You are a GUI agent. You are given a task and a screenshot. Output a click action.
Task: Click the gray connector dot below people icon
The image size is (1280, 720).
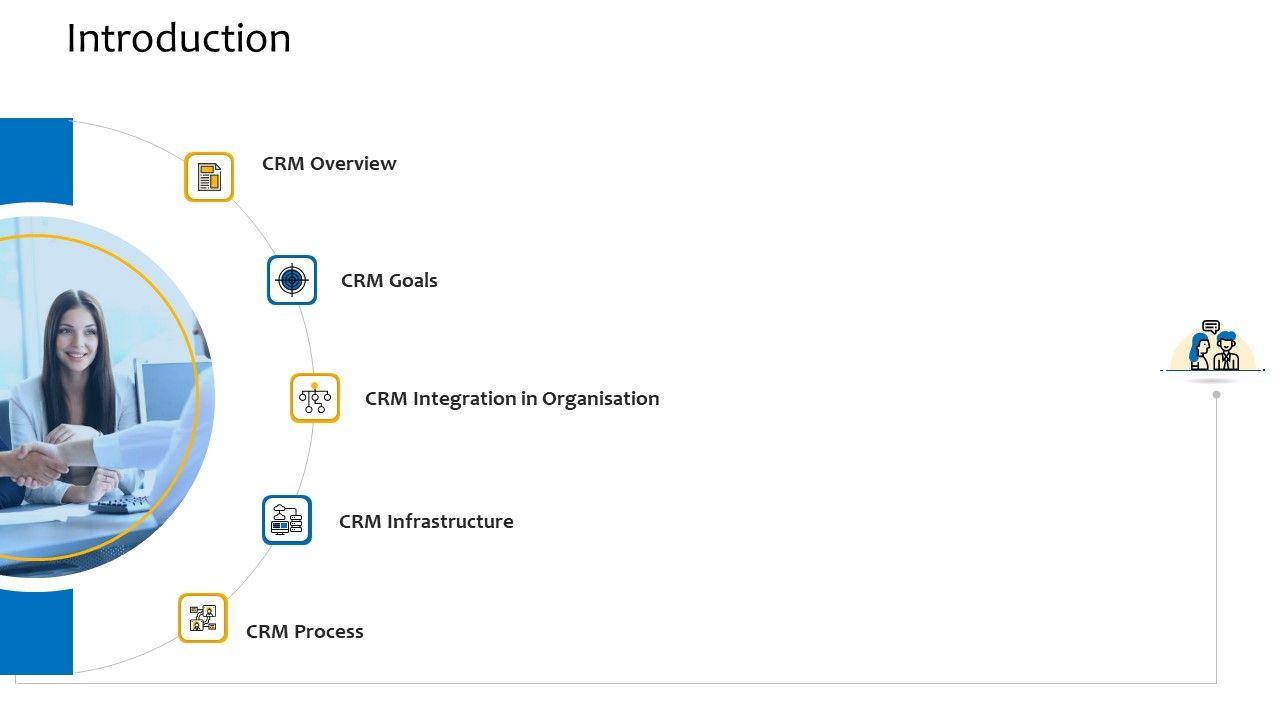(x=1216, y=395)
